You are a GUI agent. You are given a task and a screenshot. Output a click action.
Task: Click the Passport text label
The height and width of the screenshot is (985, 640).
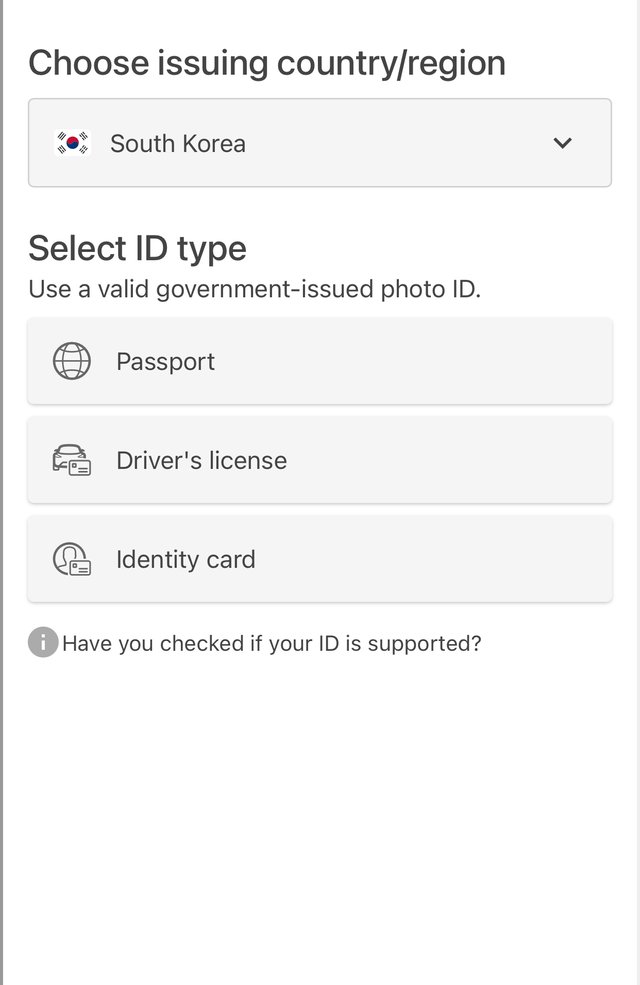tap(166, 362)
